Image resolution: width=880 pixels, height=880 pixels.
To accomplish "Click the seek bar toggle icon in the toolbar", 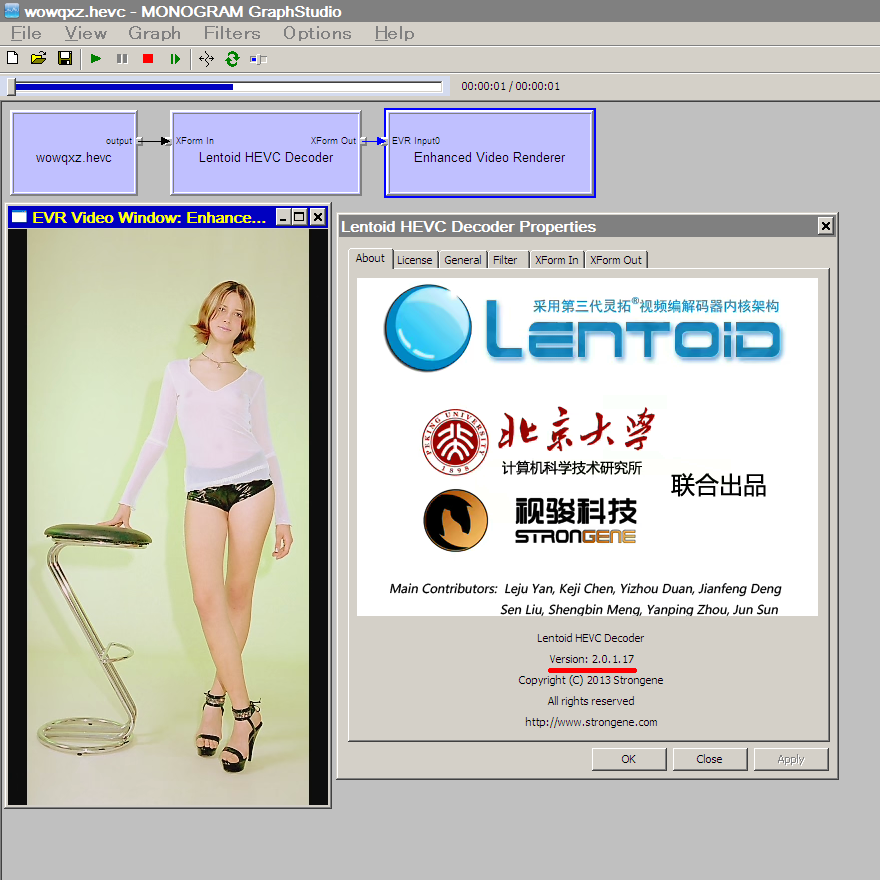I will point(258,59).
